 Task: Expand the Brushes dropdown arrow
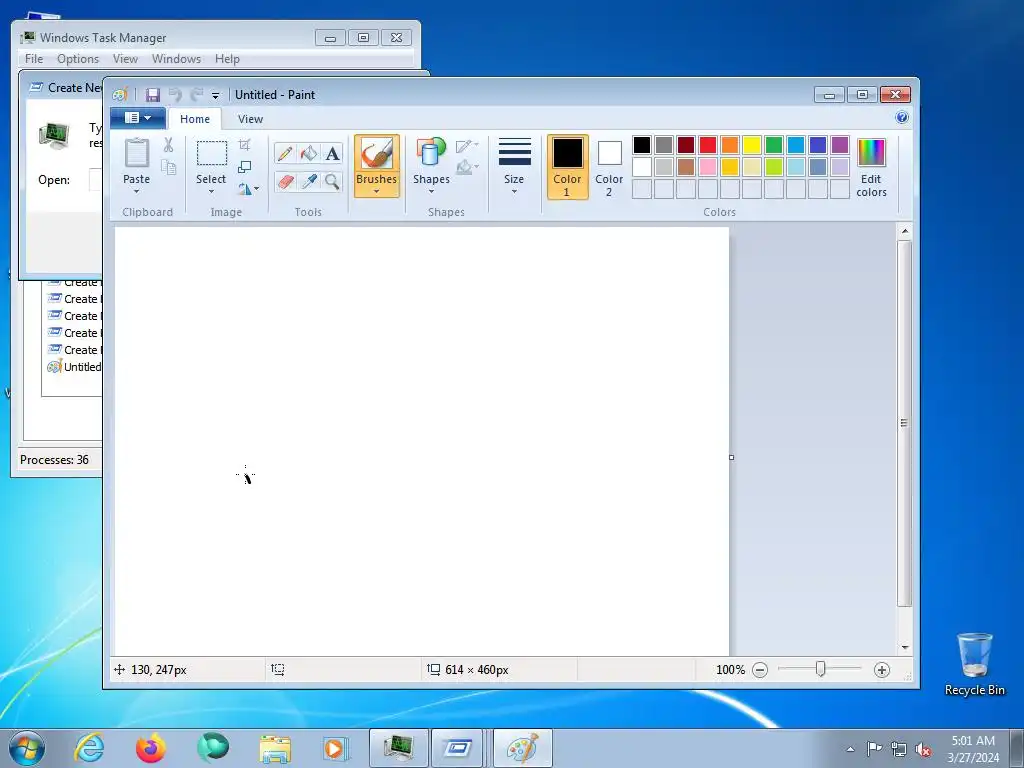coord(377,191)
